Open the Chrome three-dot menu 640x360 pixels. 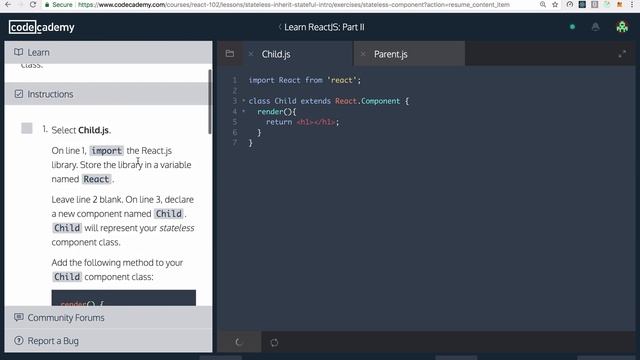click(633, 4)
